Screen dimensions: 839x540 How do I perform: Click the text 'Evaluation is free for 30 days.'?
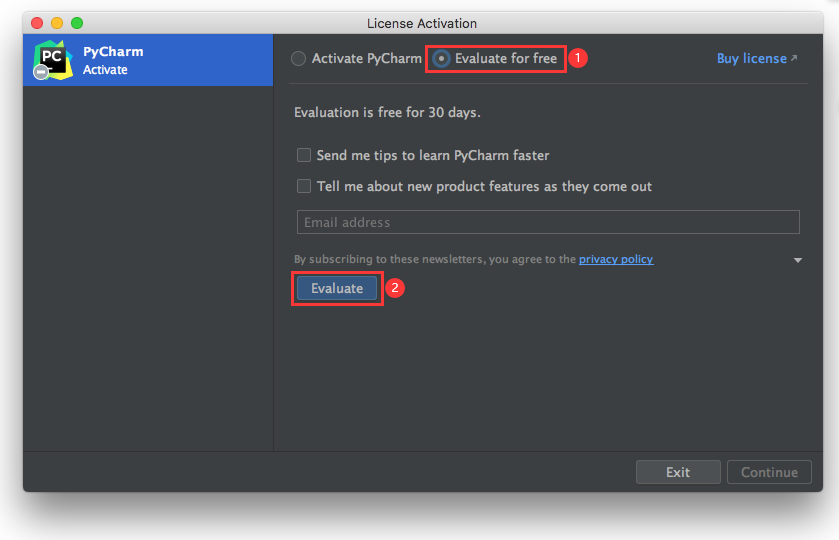387,112
